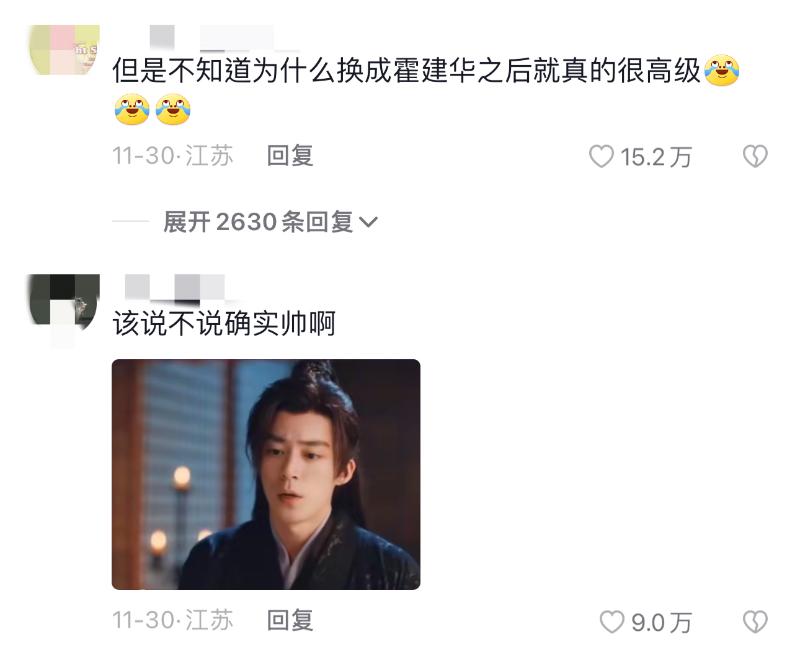This screenshot has width=800, height=655.
Task: Tap the first emoji on the second comment line
Action: [132, 109]
